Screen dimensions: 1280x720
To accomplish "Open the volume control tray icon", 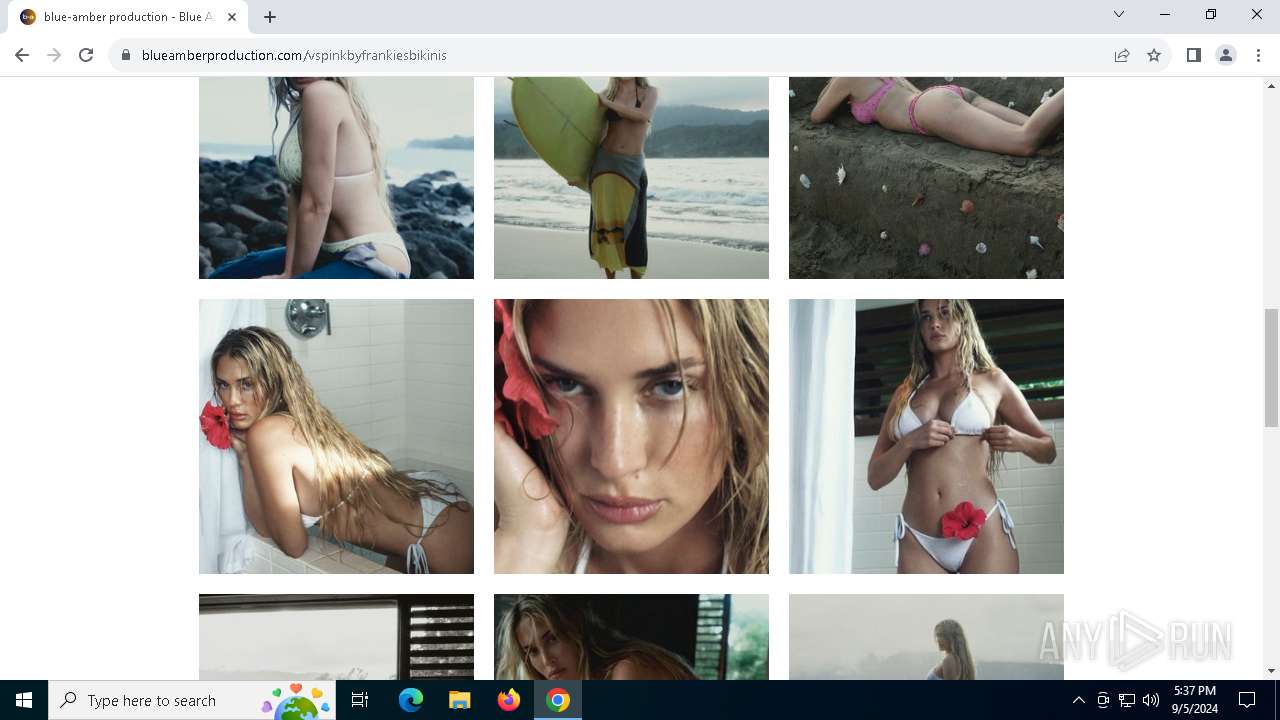I will pos(1151,700).
